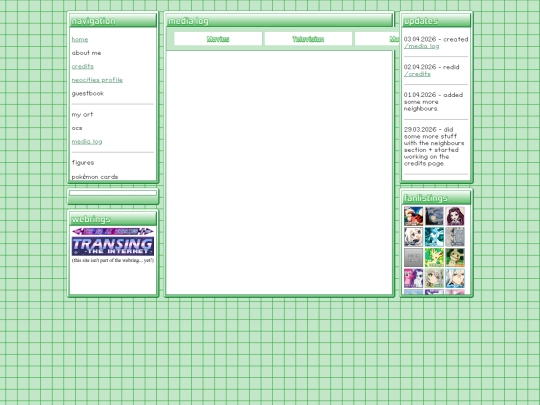Viewport: 540px width, 405px height.
Task: Click the large empty media log content area
Action: tap(279, 172)
